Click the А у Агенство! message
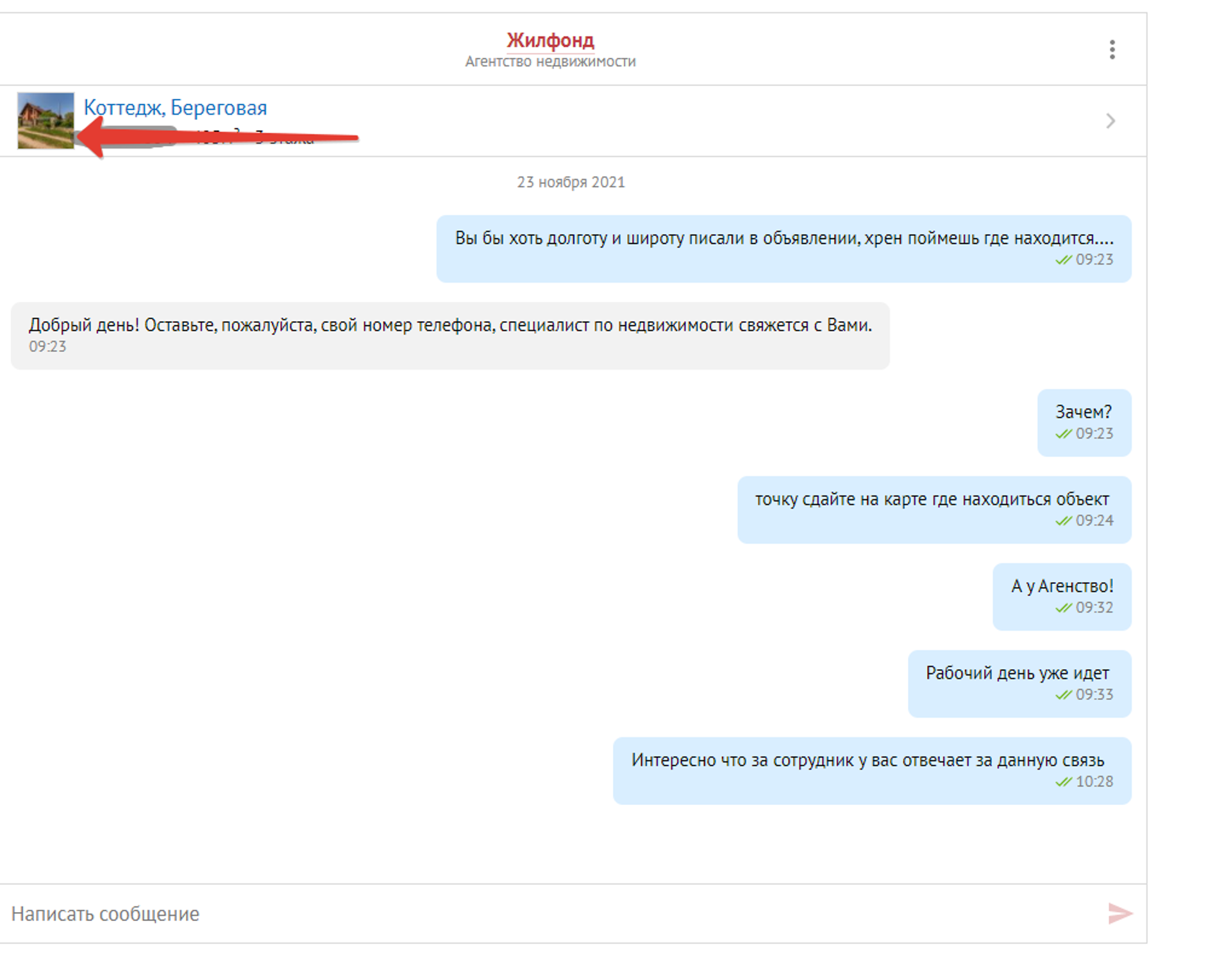Image resolution: width=1231 pixels, height=980 pixels. point(1062,597)
